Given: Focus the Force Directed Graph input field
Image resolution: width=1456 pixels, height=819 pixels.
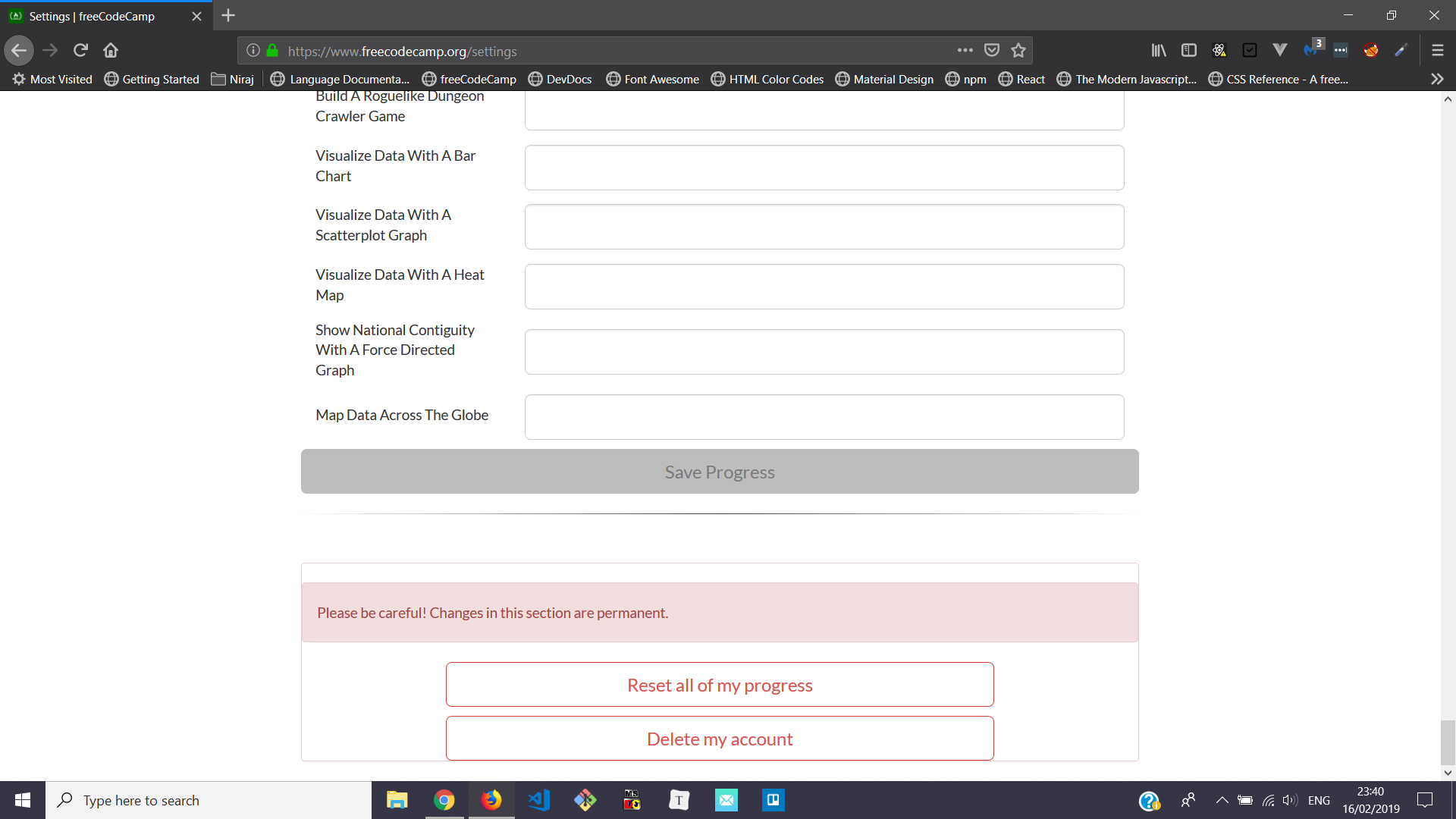Looking at the screenshot, I should [824, 352].
